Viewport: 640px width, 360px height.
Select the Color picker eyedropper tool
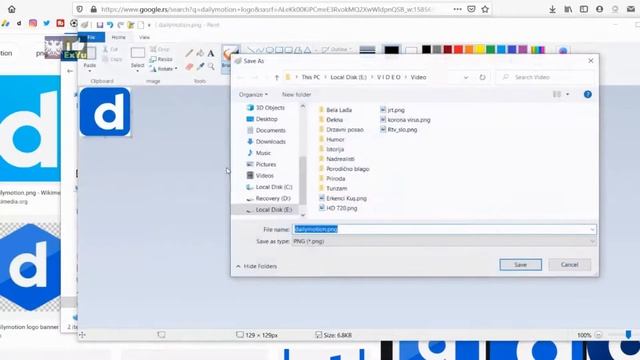200,67
